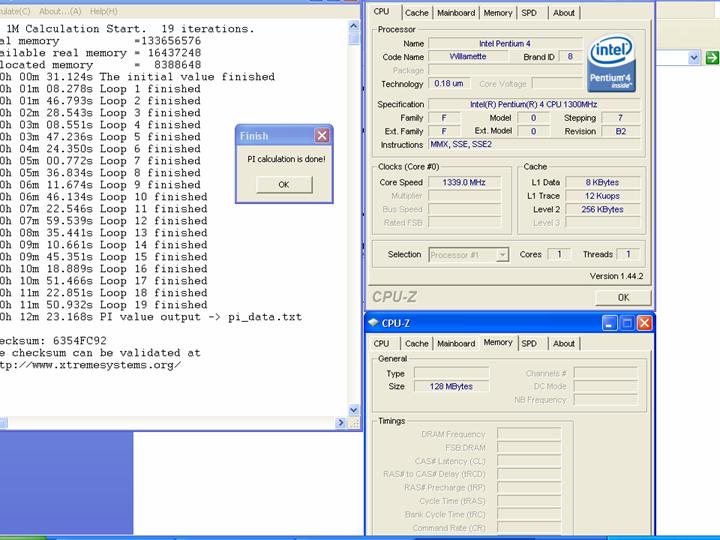Click the Technology value 0.18 um
720x540 pixels.
coord(449,84)
